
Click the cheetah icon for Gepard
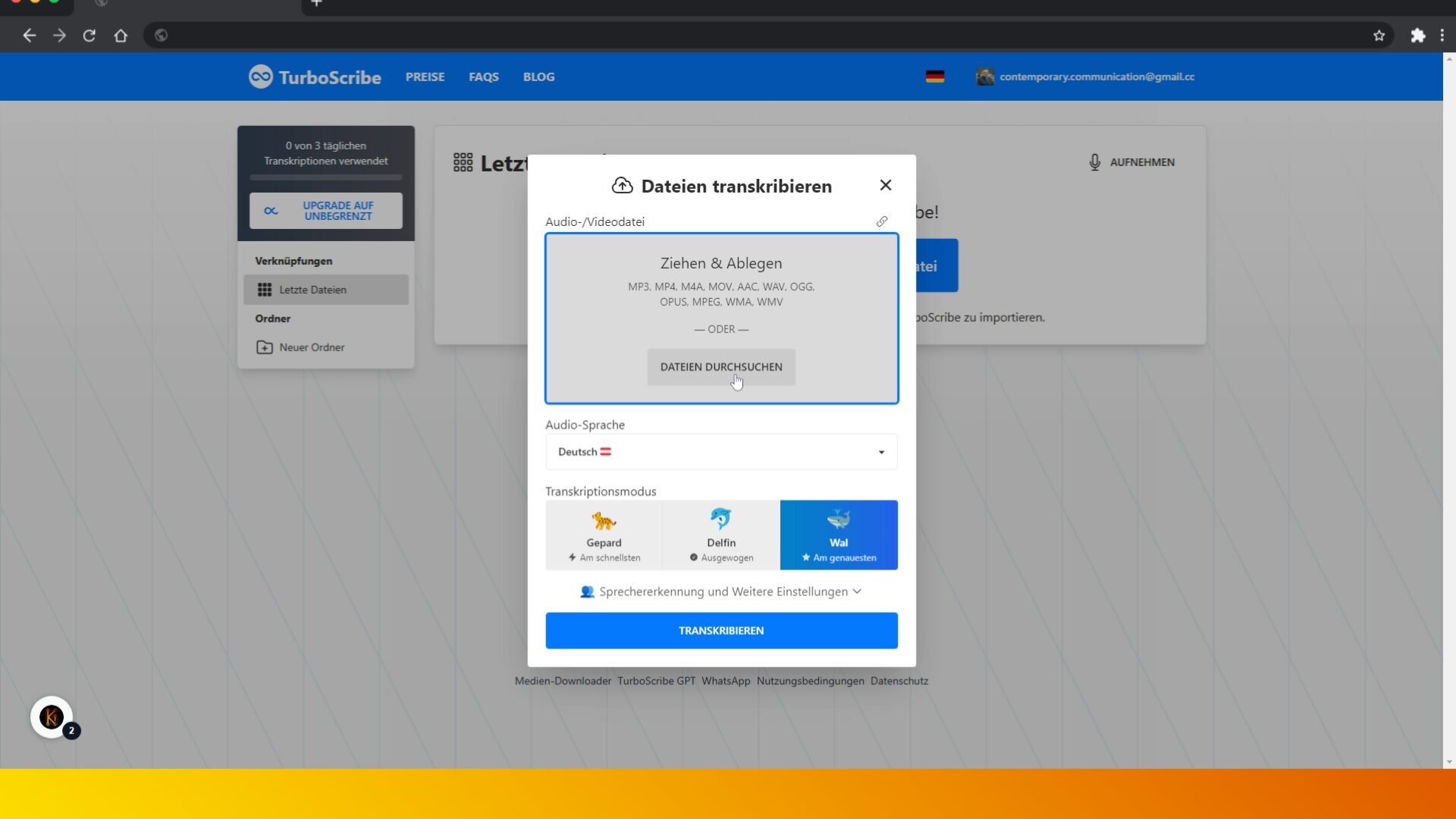click(x=604, y=520)
